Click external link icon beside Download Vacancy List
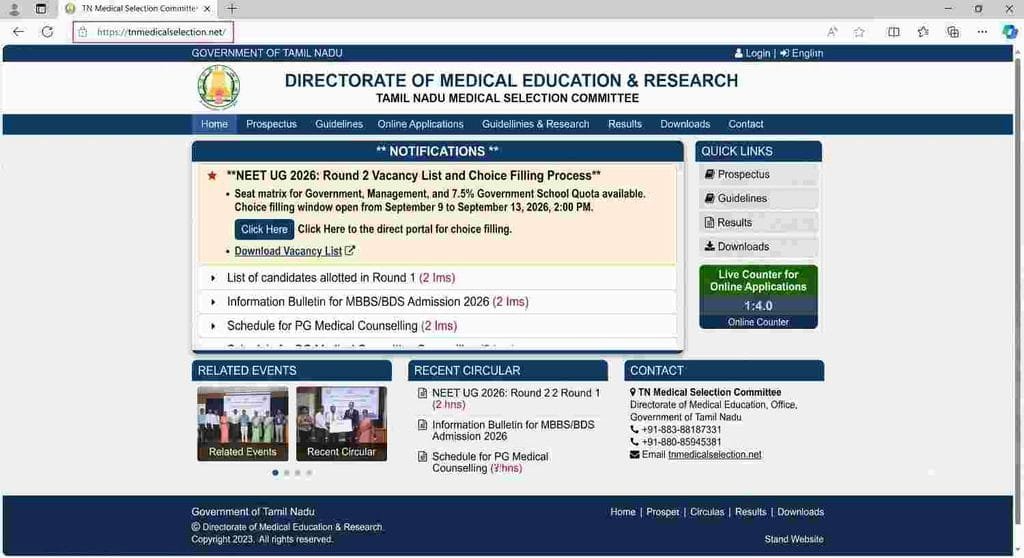The width and height of the screenshot is (1024, 558). [350, 251]
